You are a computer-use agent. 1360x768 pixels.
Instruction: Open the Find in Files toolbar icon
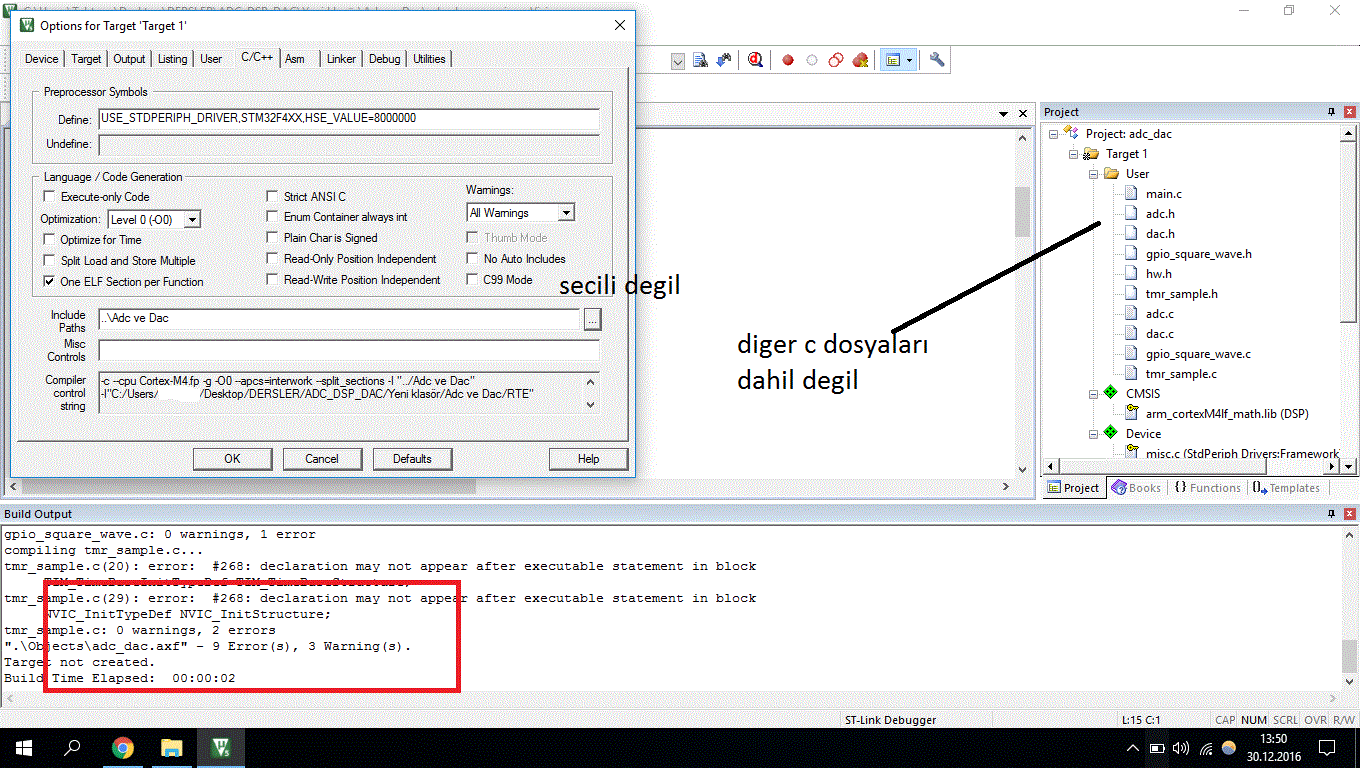(x=701, y=60)
